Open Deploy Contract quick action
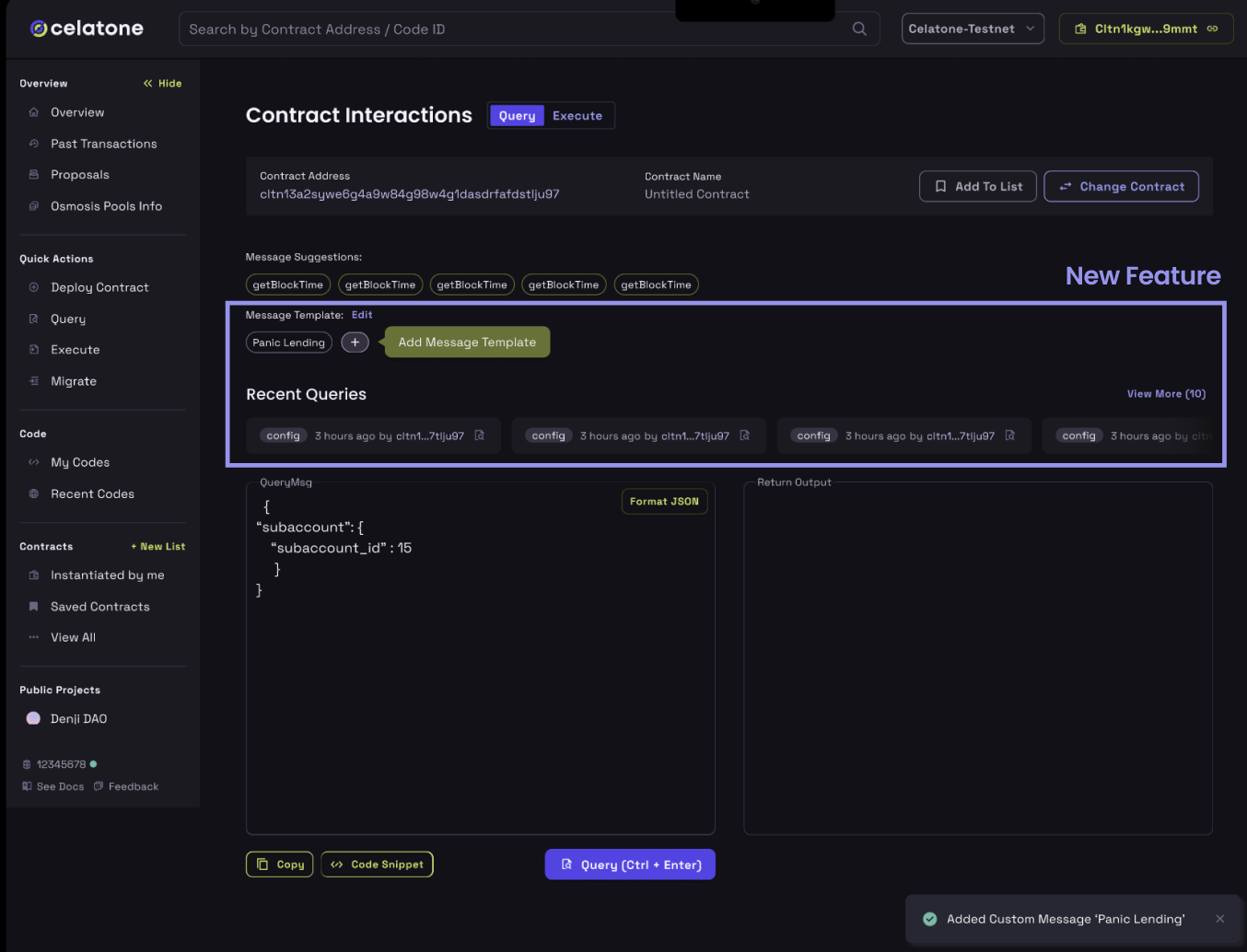The image size is (1247, 952). click(x=99, y=287)
